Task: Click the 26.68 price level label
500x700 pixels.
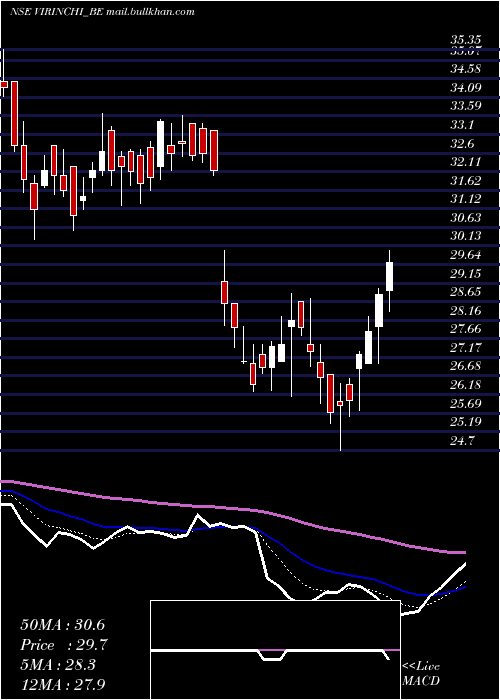Action: tap(466, 366)
